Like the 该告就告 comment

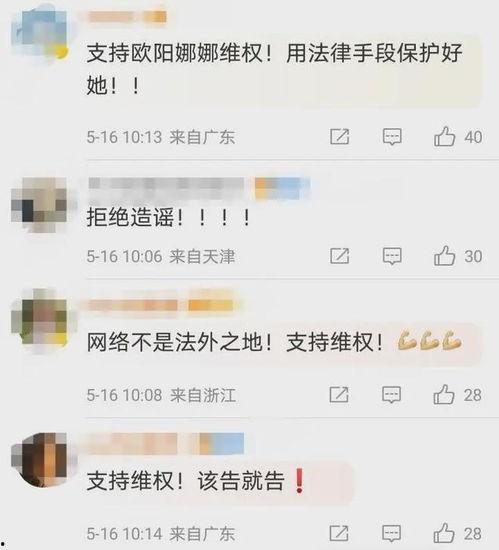pyautogui.click(x=444, y=534)
